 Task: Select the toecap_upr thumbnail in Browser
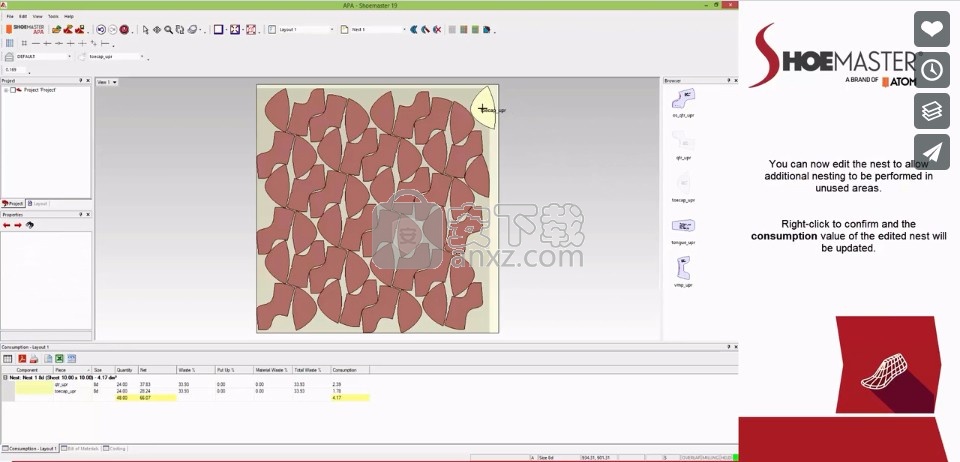pos(683,184)
